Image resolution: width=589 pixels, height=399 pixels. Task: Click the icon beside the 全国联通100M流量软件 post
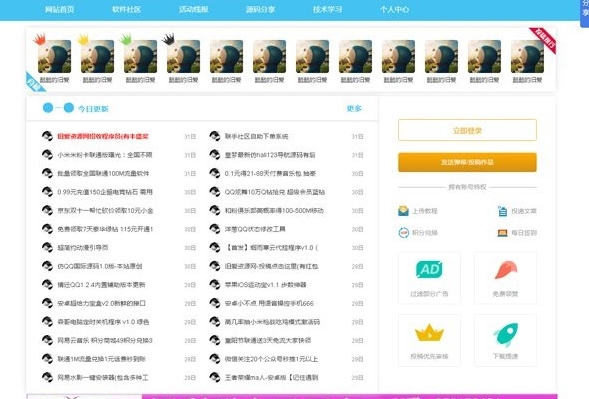click(x=47, y=173)
